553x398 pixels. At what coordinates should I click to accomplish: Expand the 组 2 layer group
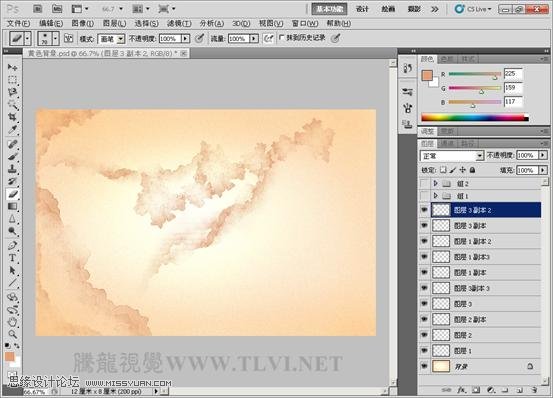[x=436, y=183]
